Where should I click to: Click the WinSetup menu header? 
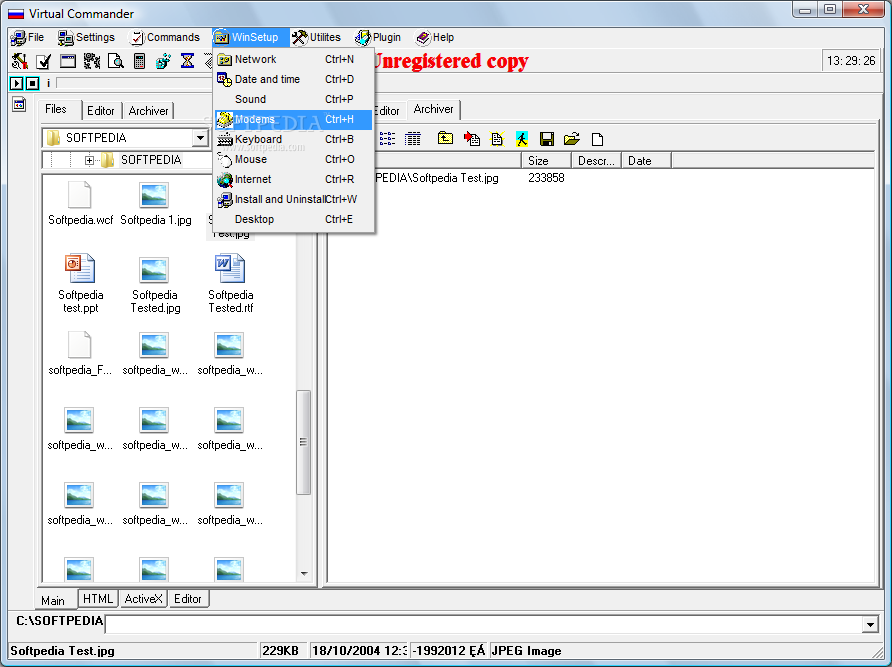(251, 38)
